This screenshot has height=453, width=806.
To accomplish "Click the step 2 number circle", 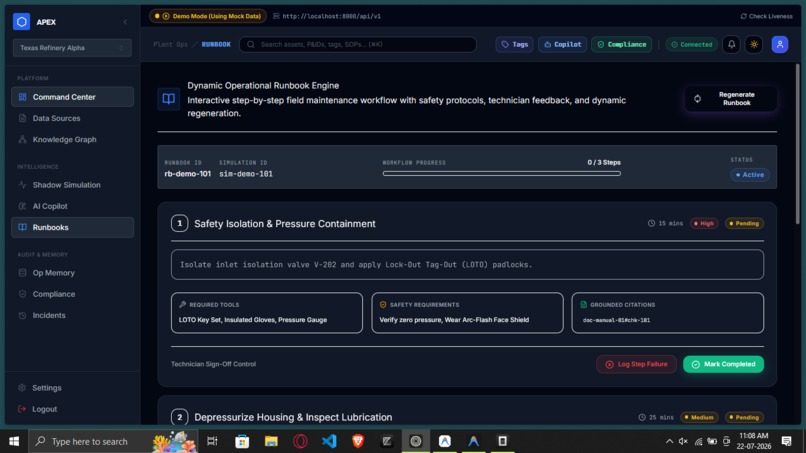I will (179, 417).
